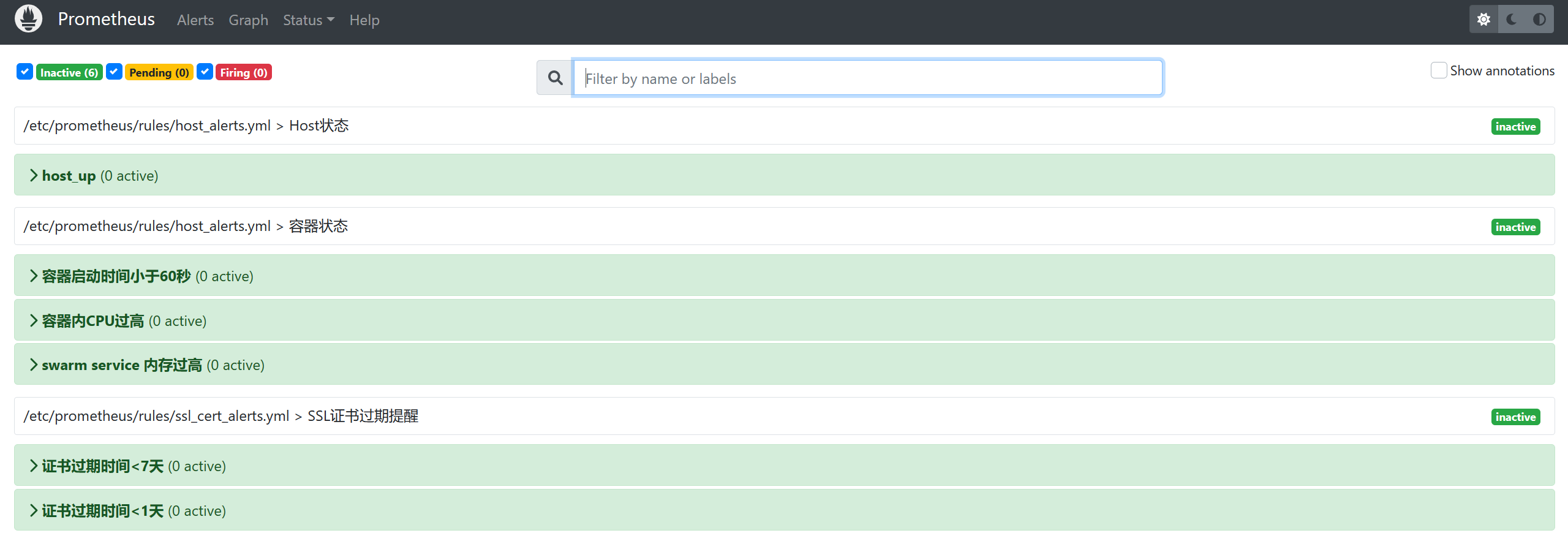Expand the 容器内CPU过高 rule
The image size is (1568, 552).
pos(784,320)
